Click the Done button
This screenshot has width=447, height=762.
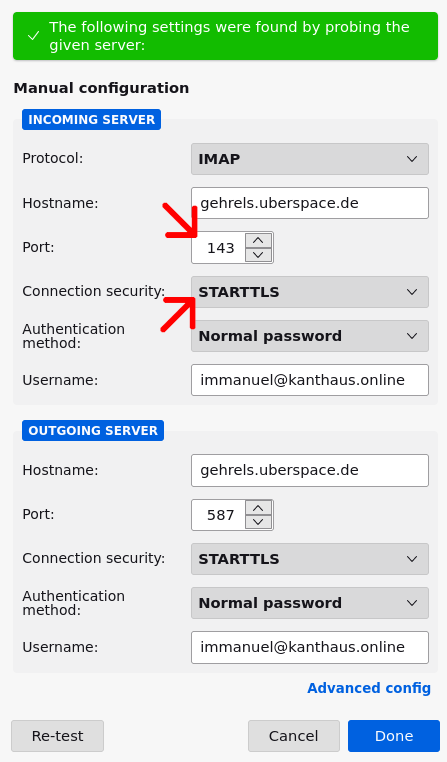tap(394, 736)
